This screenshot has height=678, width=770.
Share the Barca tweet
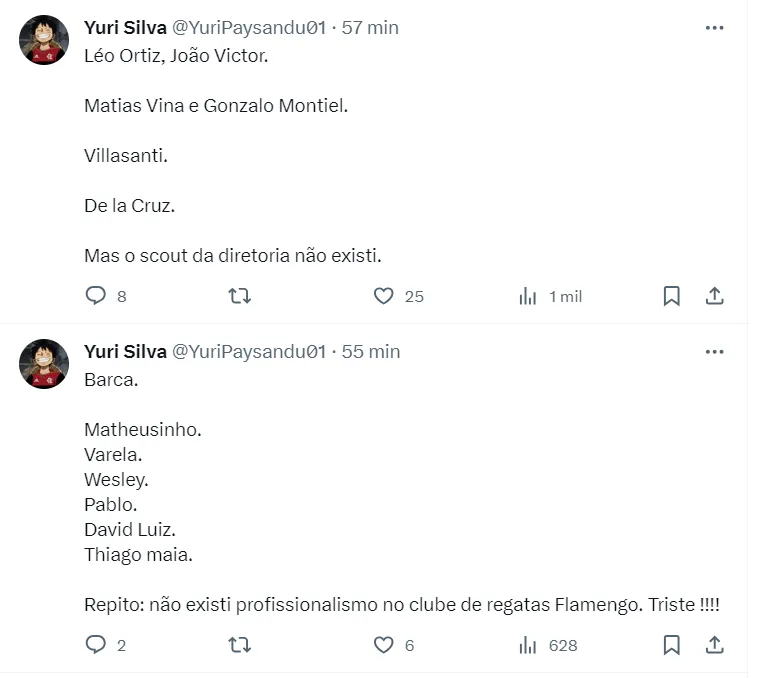[715, 645]
